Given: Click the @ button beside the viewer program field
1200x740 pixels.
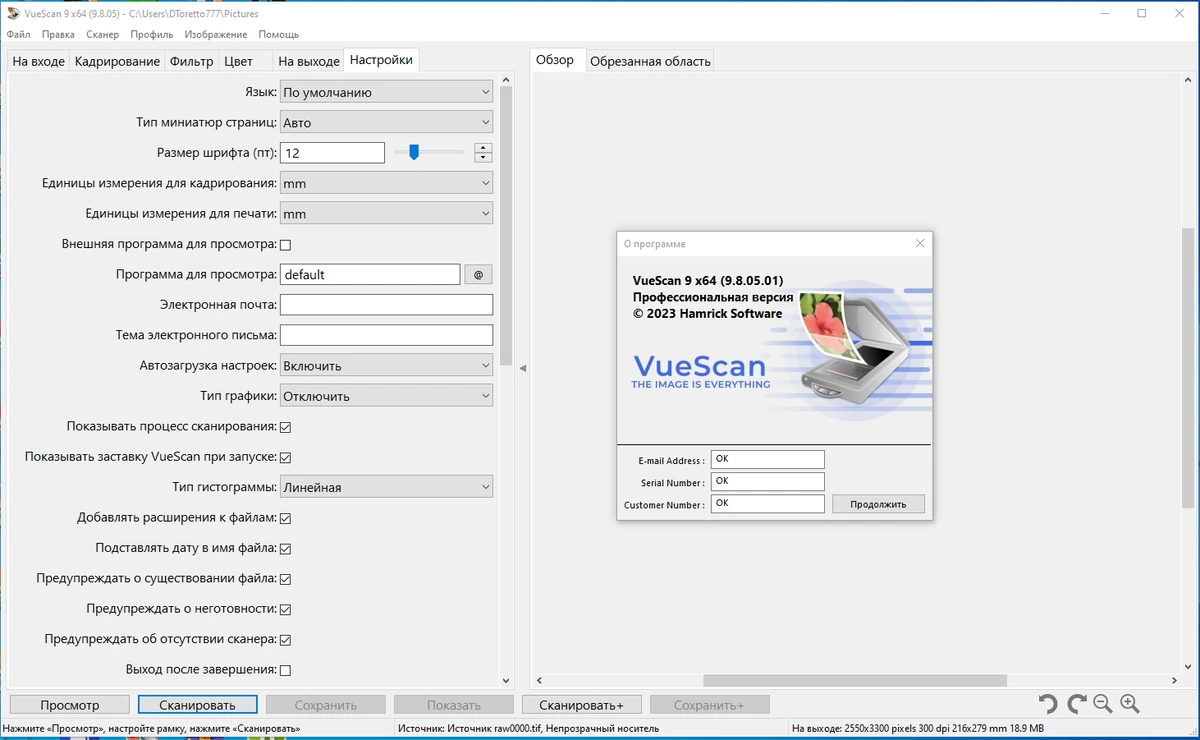Looking at the screenshot, I should tap(478, 274).
